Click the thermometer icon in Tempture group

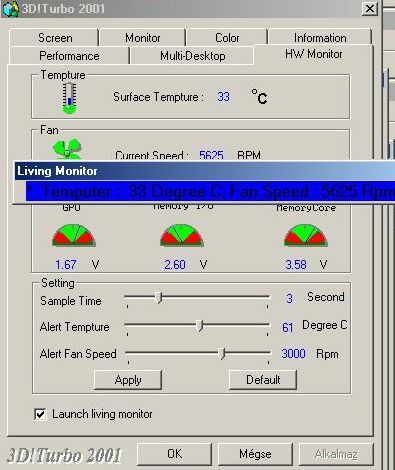pyautogui.click(x=70, y=98)
